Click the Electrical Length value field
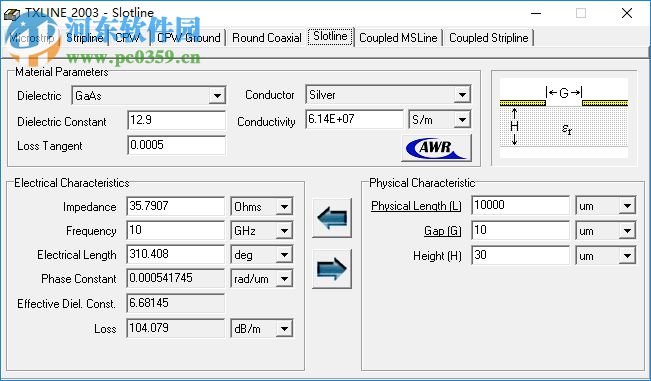The image size is (651, 381). coord(175,254)
